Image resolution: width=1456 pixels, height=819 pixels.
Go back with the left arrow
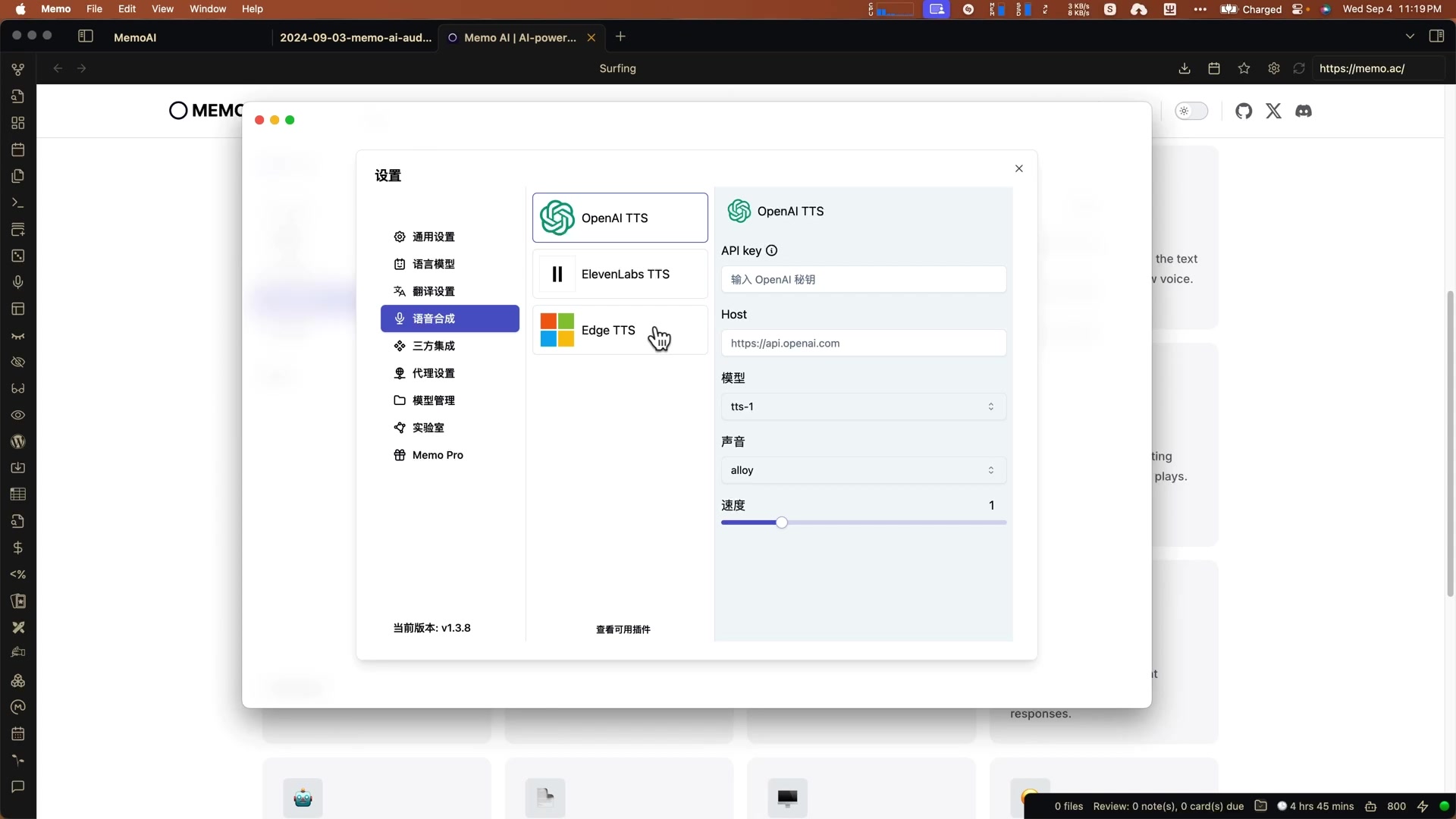(x=58, y=68)
